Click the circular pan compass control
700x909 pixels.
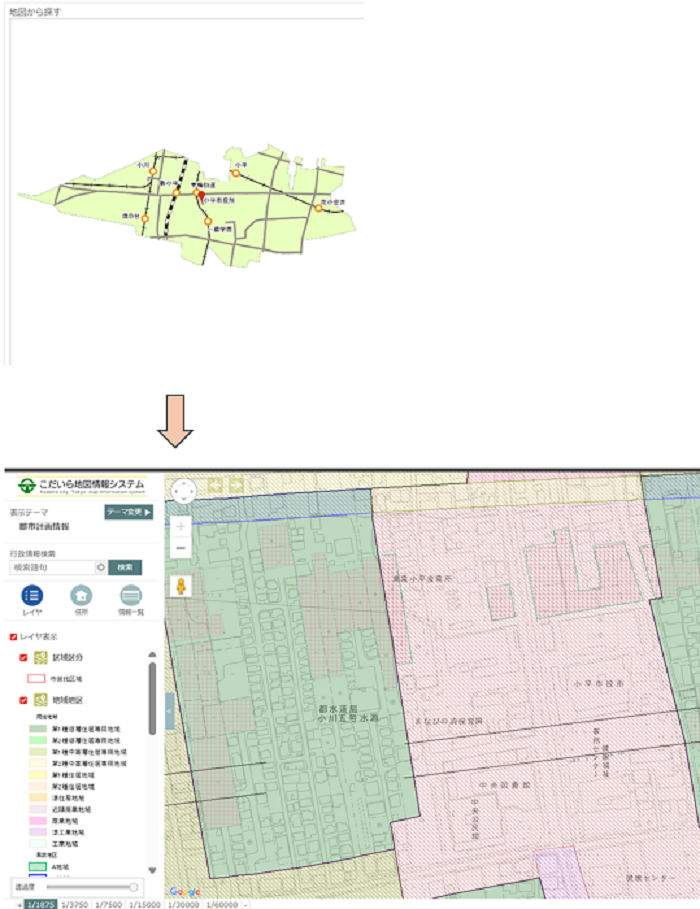tap(184, 491)
